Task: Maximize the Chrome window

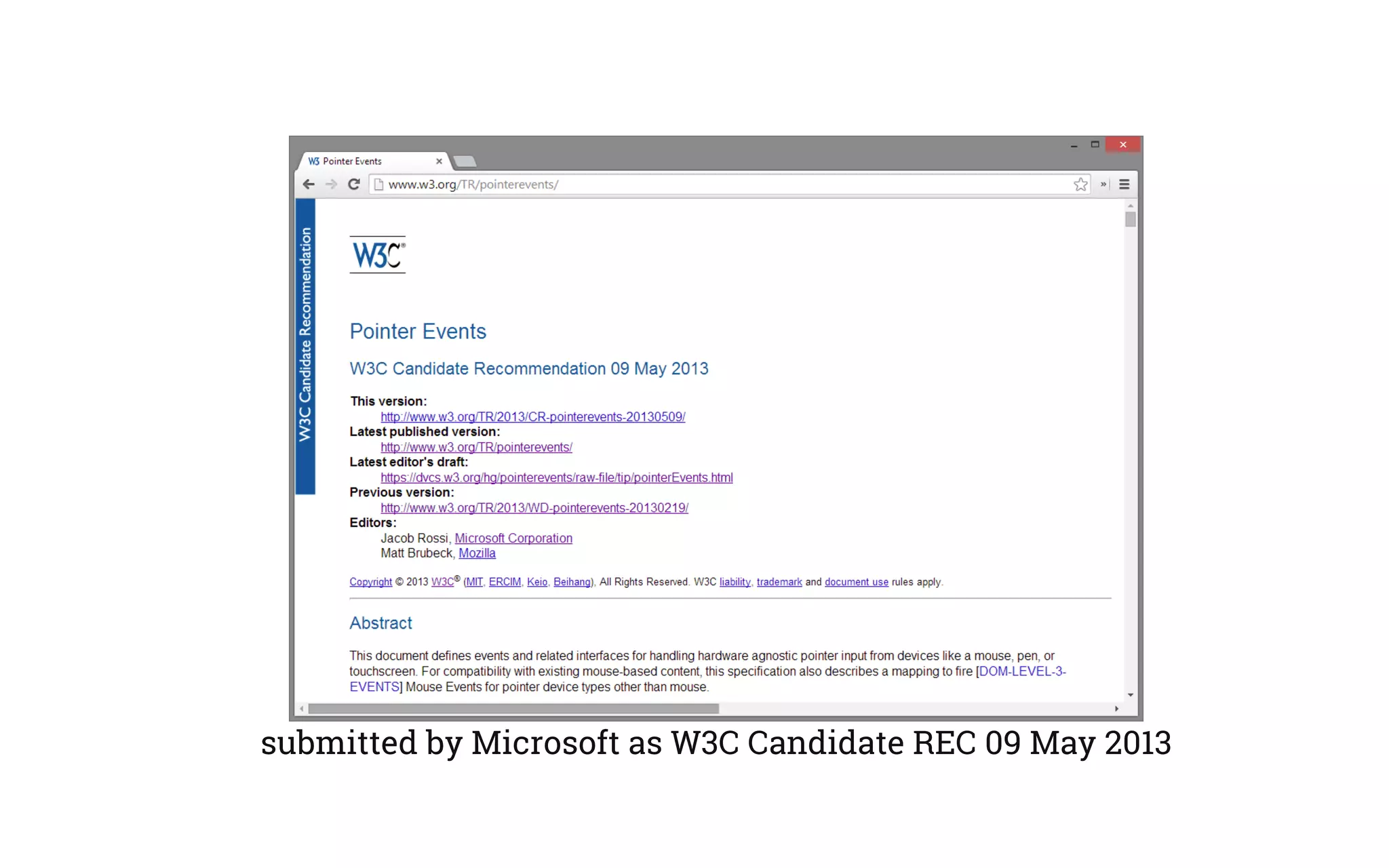Action: [1095, 144]
